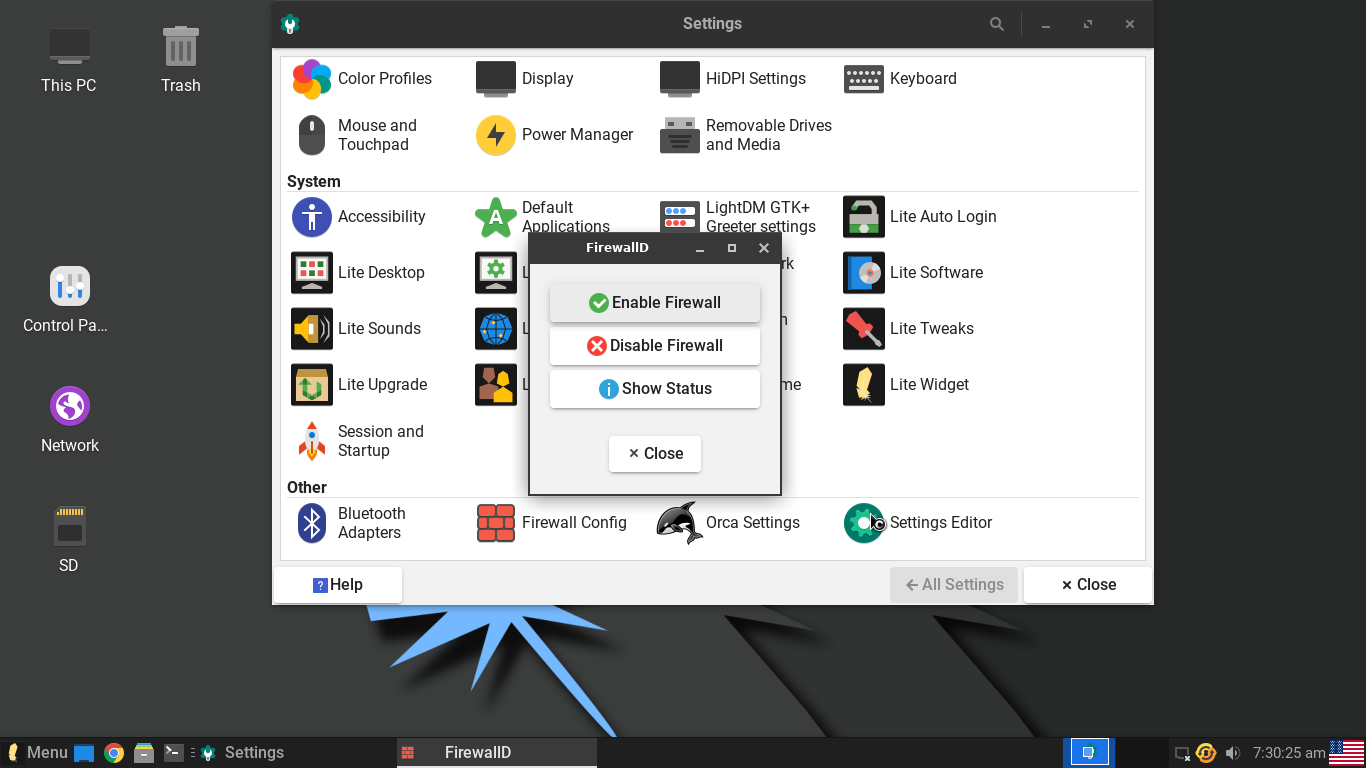
Task: Click the volume tray icon
Action: (x=1233, y=753)
